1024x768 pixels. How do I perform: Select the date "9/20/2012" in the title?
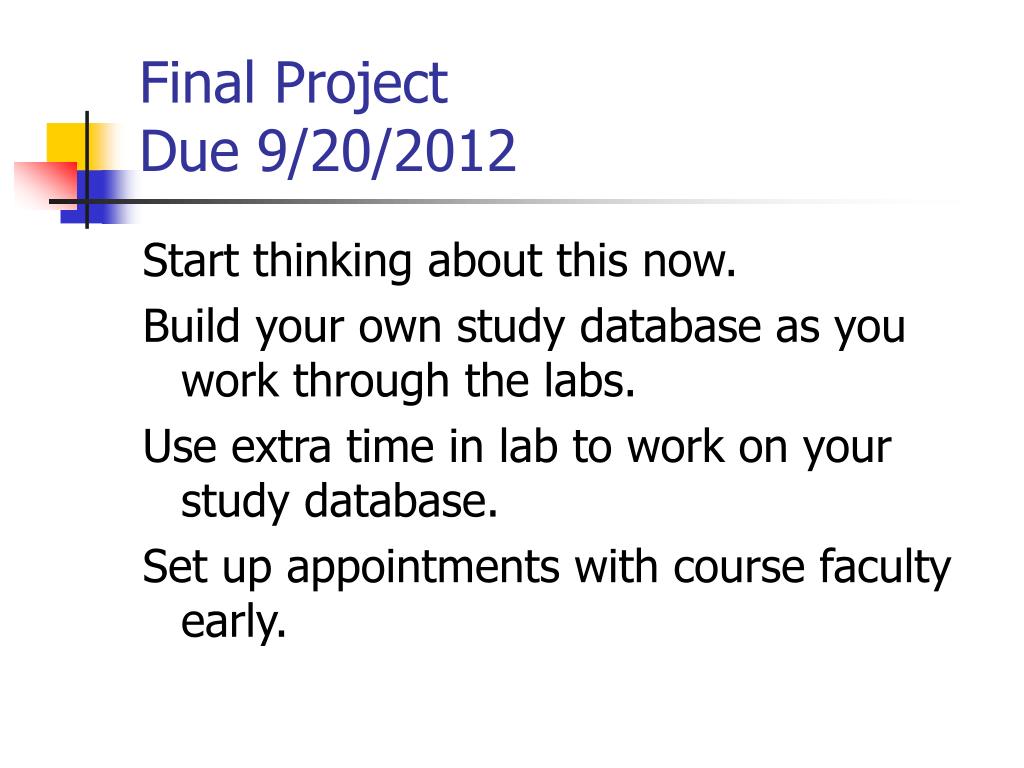tap(387, 152)
